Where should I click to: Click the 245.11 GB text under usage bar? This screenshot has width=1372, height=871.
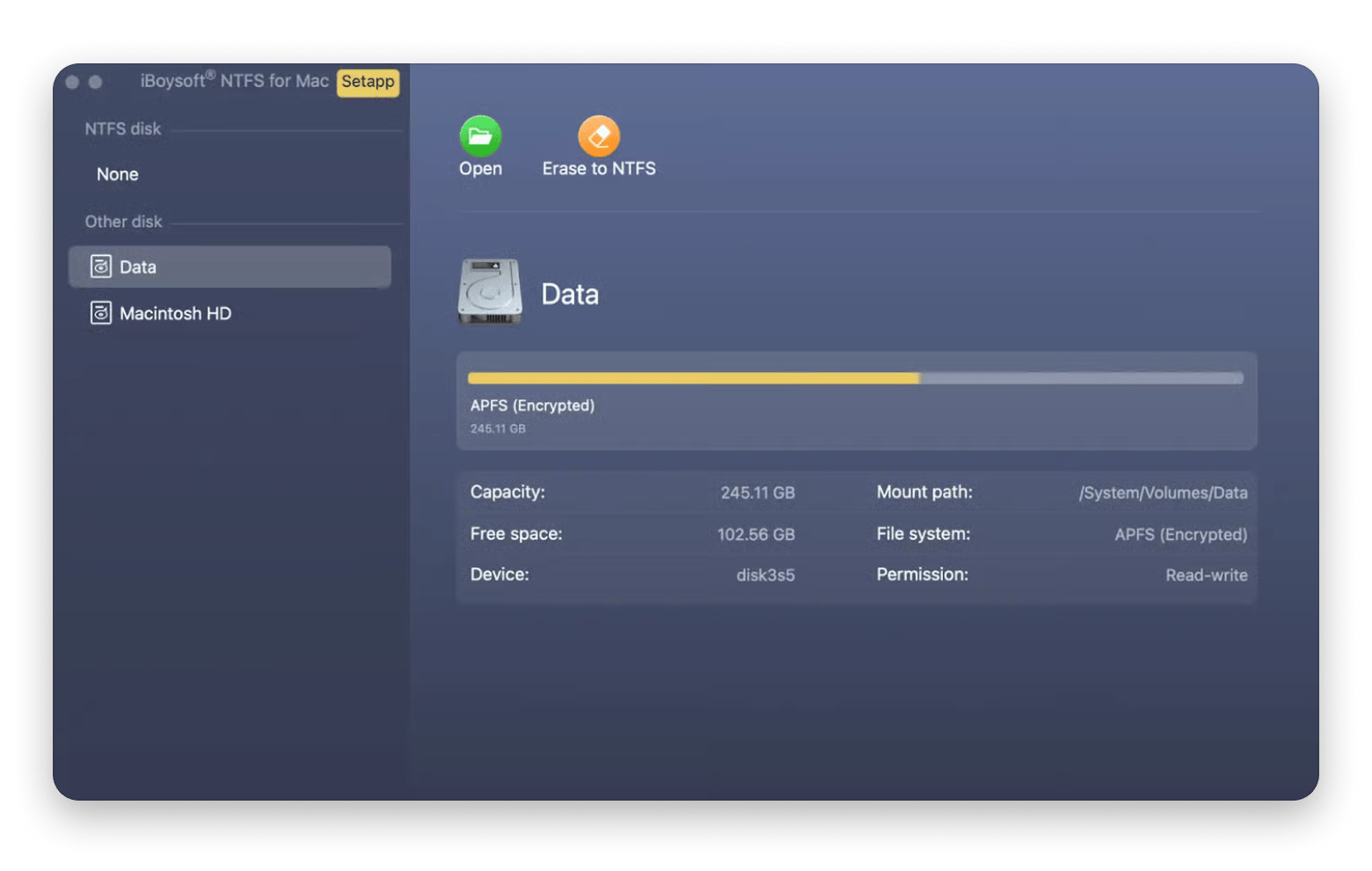click(x=498, y=428)
